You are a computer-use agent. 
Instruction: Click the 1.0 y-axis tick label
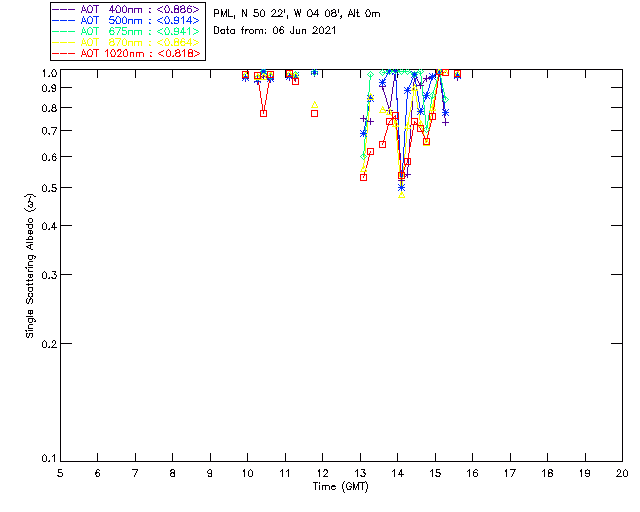click(x=49, y=73)
